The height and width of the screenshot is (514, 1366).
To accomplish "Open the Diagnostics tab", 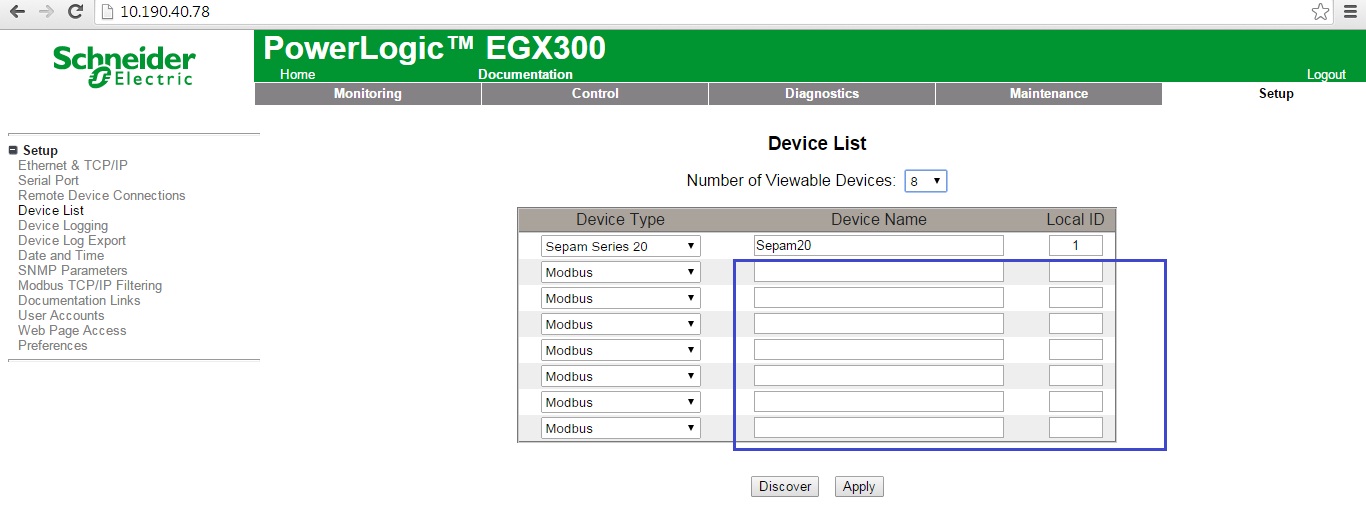I will coord(822,93).
